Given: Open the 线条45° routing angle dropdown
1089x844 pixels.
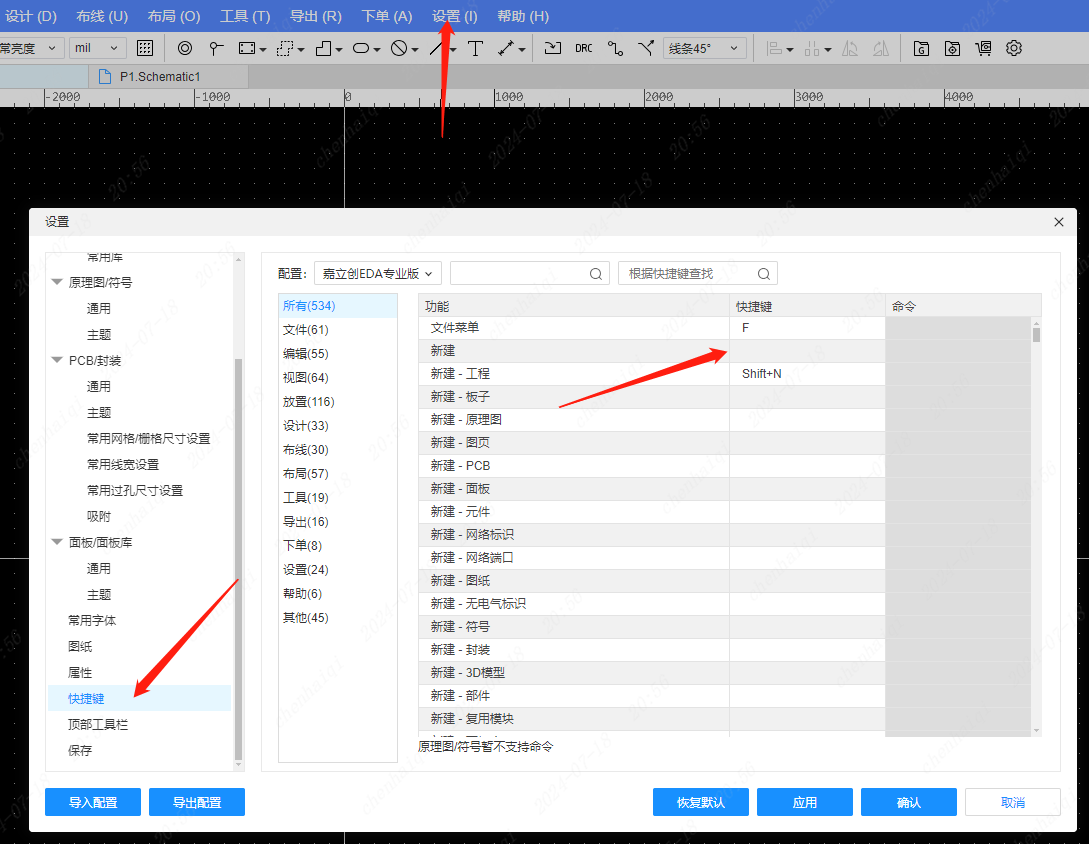Looking at the screenshot, I should point(705,48).
